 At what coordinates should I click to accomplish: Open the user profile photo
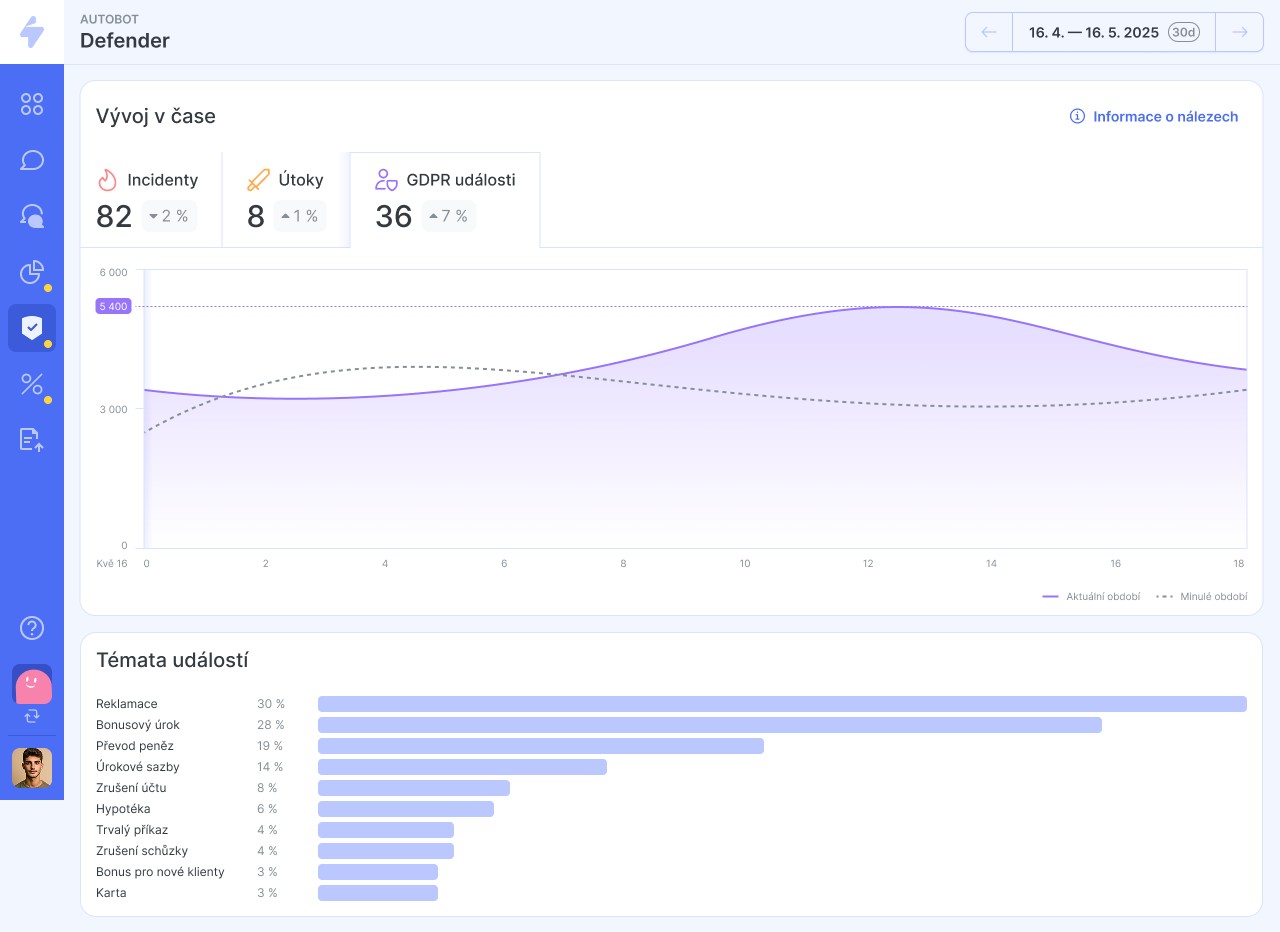point(32,768)
